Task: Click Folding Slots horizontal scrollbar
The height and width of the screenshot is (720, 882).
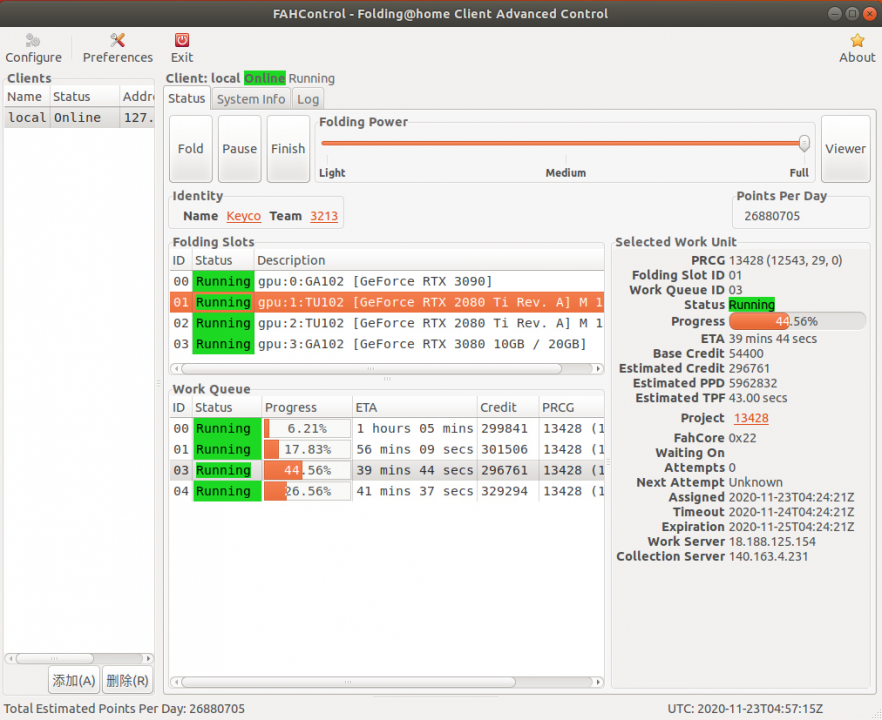Action: tap(371, 368)
